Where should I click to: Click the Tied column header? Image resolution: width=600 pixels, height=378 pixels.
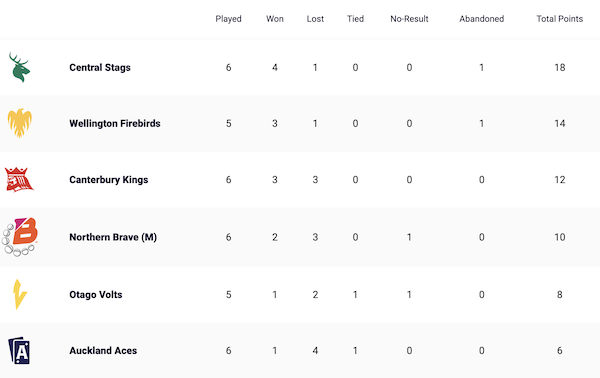[355, 19]
